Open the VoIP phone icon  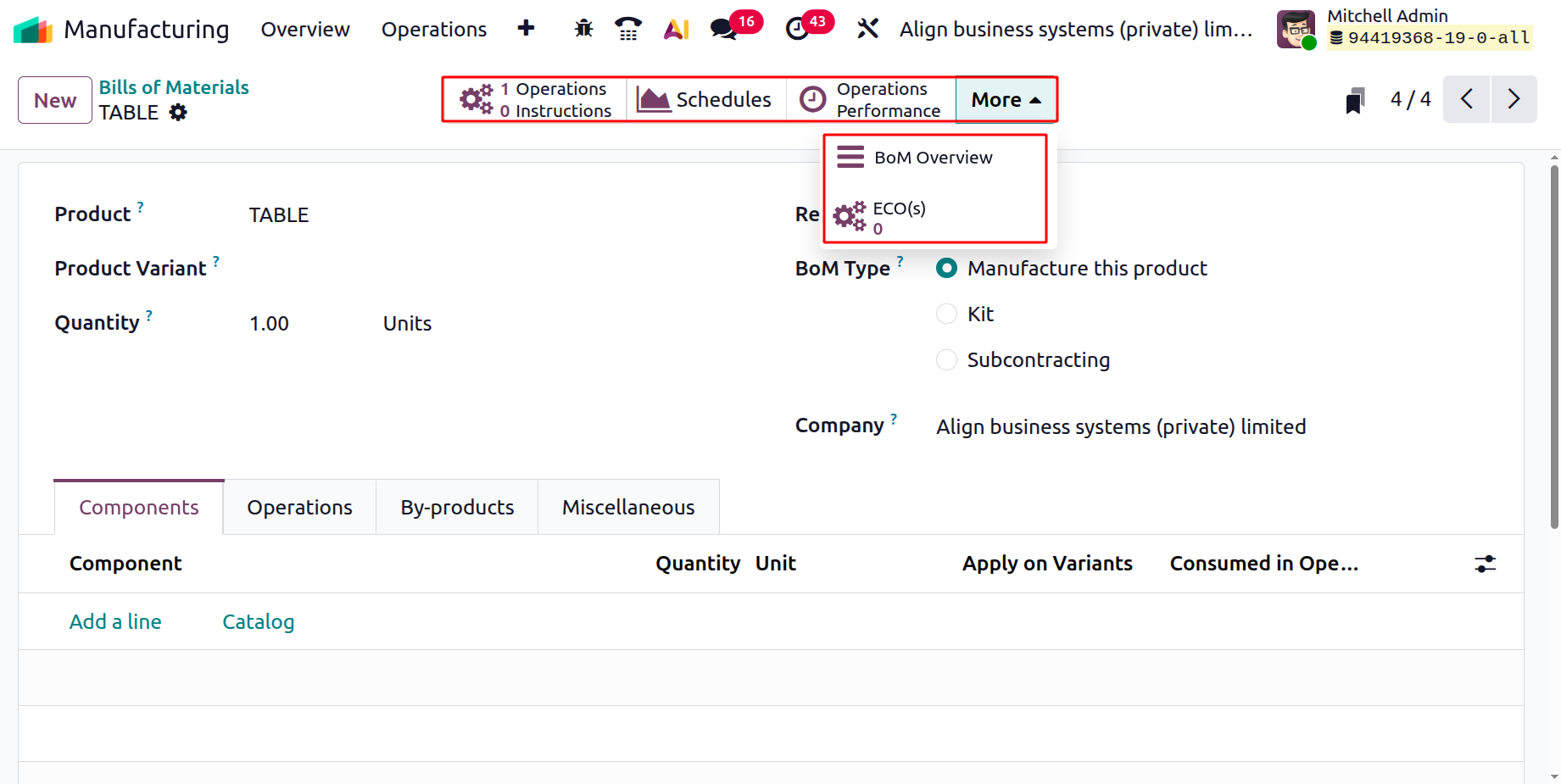[627, 29]
